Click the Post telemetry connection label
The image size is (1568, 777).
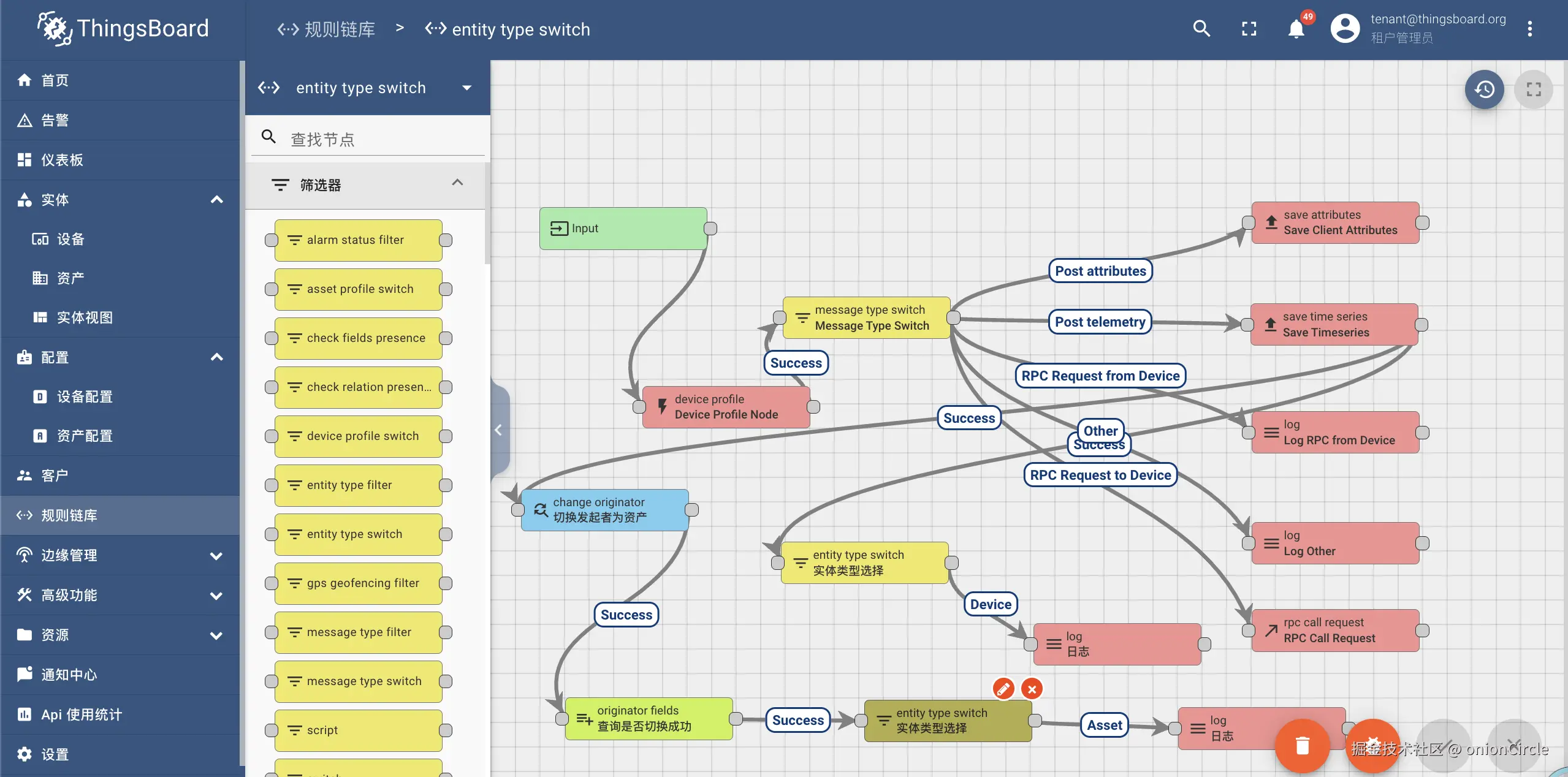[1100, 322]
